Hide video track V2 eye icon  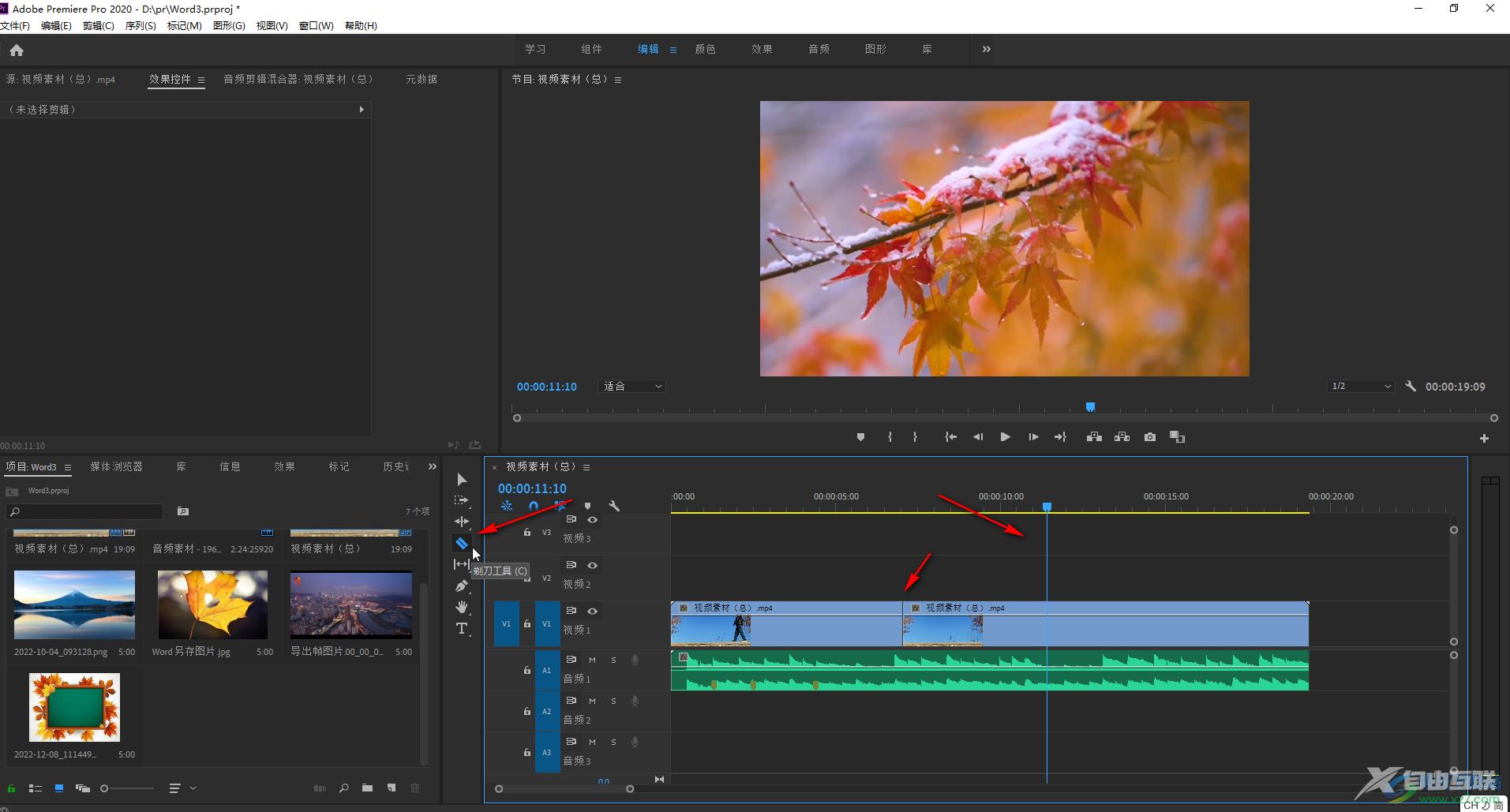coord(592,565)
